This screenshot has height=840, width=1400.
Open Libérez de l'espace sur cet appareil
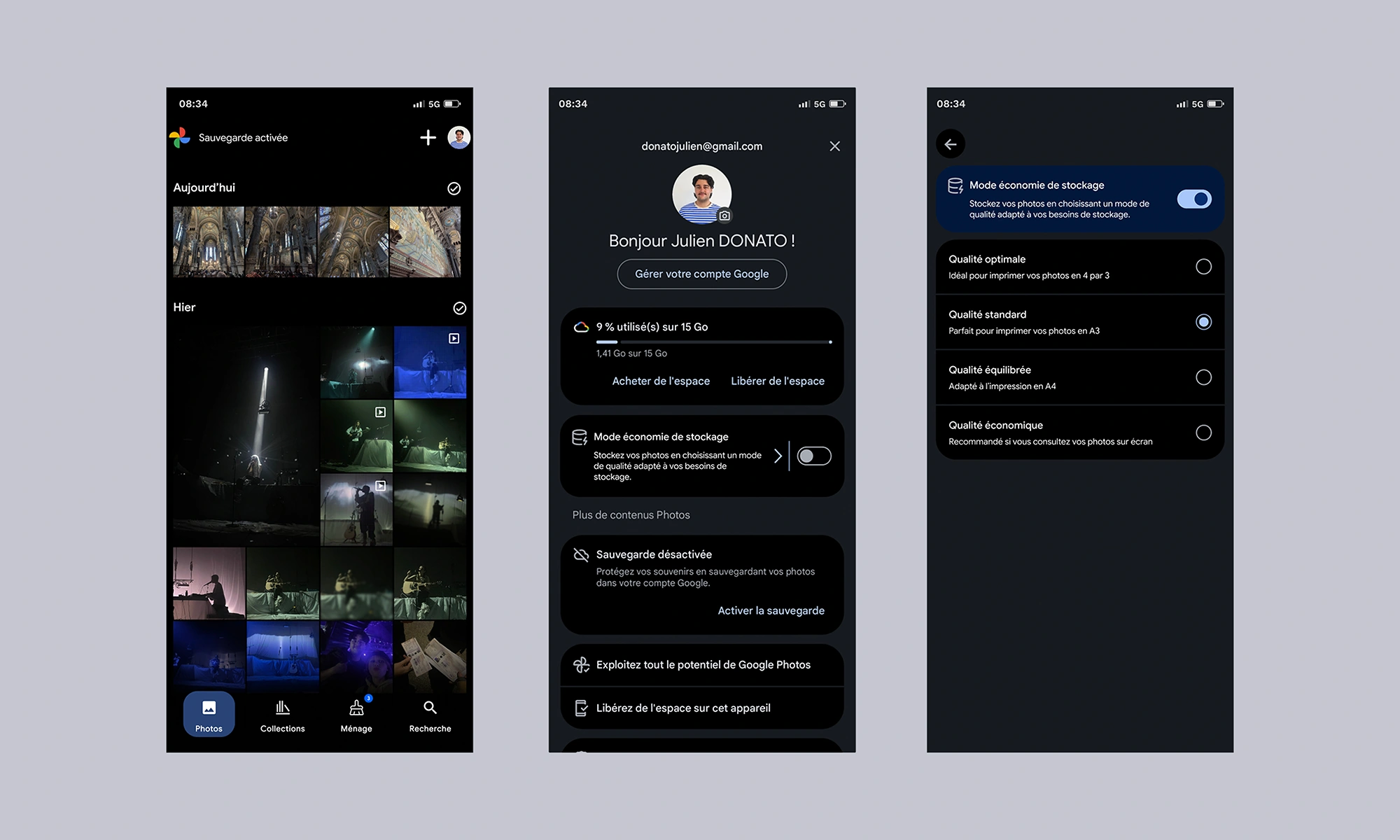tap(702, 708)
